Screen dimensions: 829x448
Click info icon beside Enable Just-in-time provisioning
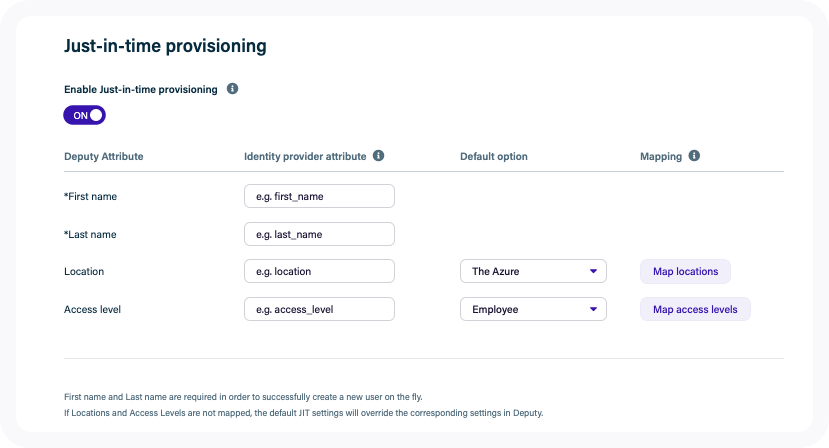click(232, 89)
